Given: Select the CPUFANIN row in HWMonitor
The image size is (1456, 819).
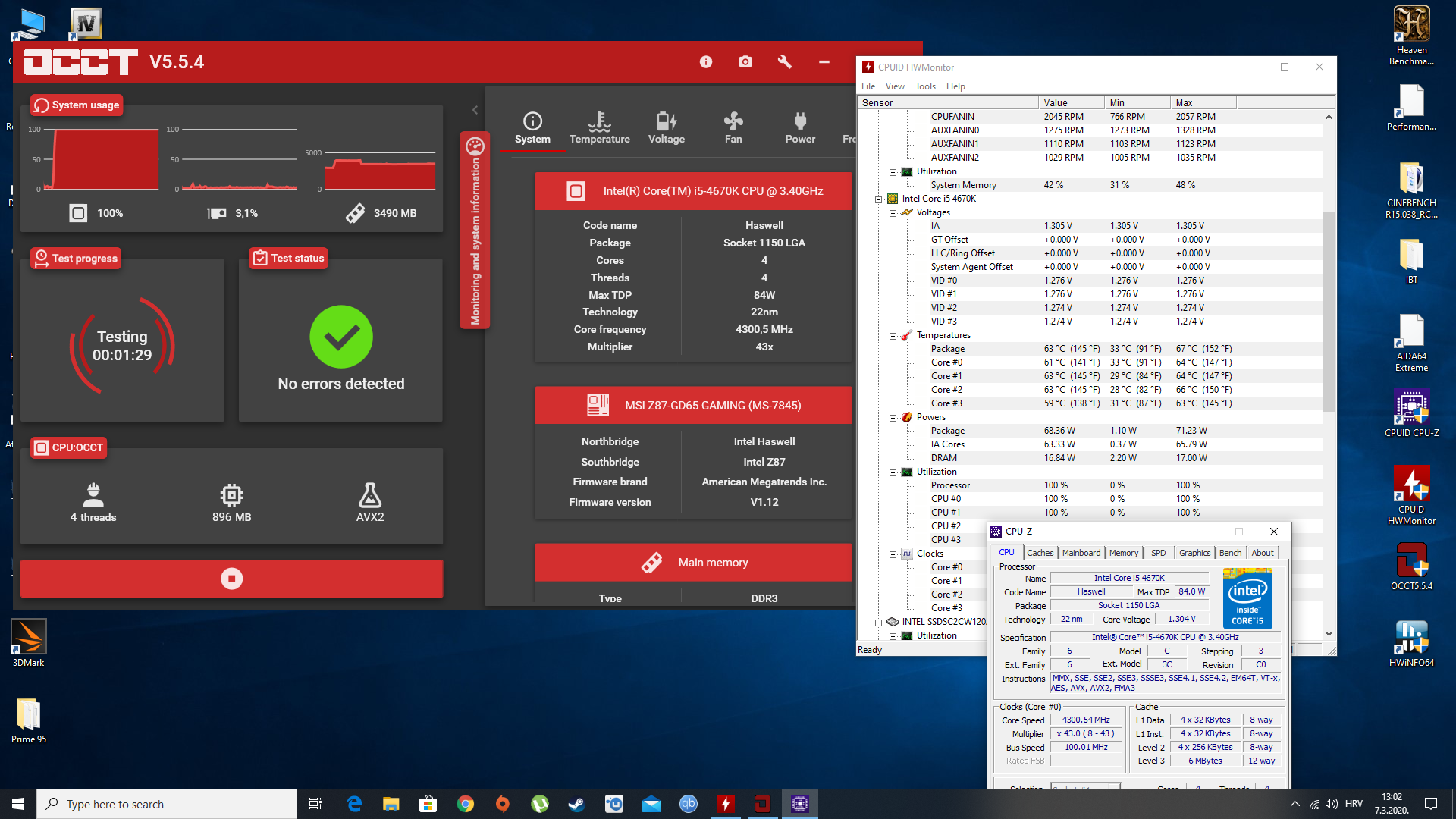Looking at the screenshot, I should (1090, 117).
